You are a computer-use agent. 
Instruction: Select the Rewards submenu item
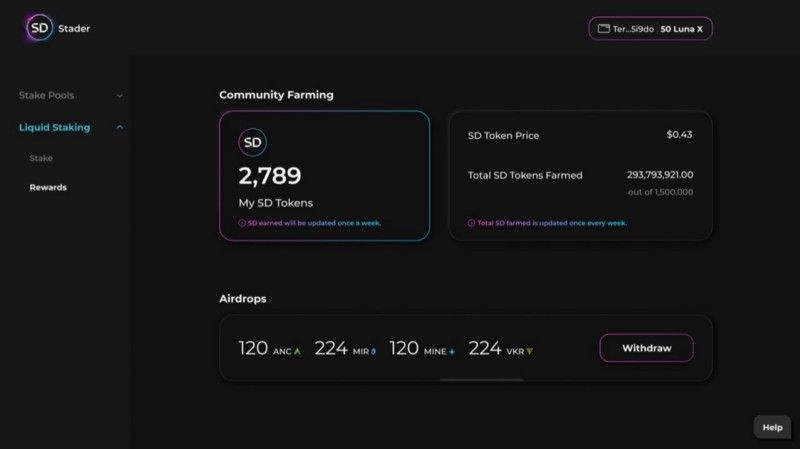click(x=48, y=187)
